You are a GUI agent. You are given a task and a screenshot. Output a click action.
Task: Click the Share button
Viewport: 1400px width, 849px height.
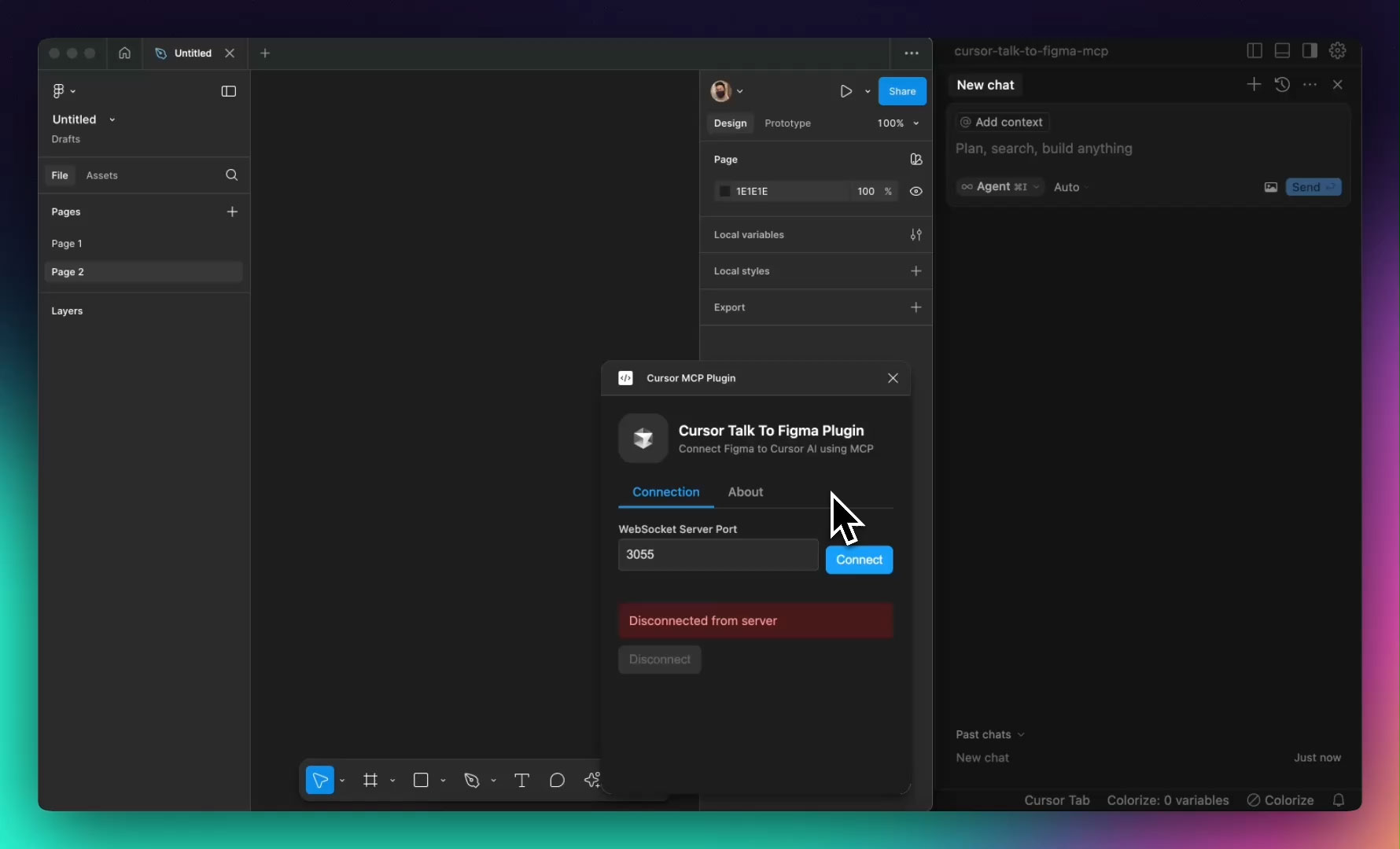pos(902,91)
